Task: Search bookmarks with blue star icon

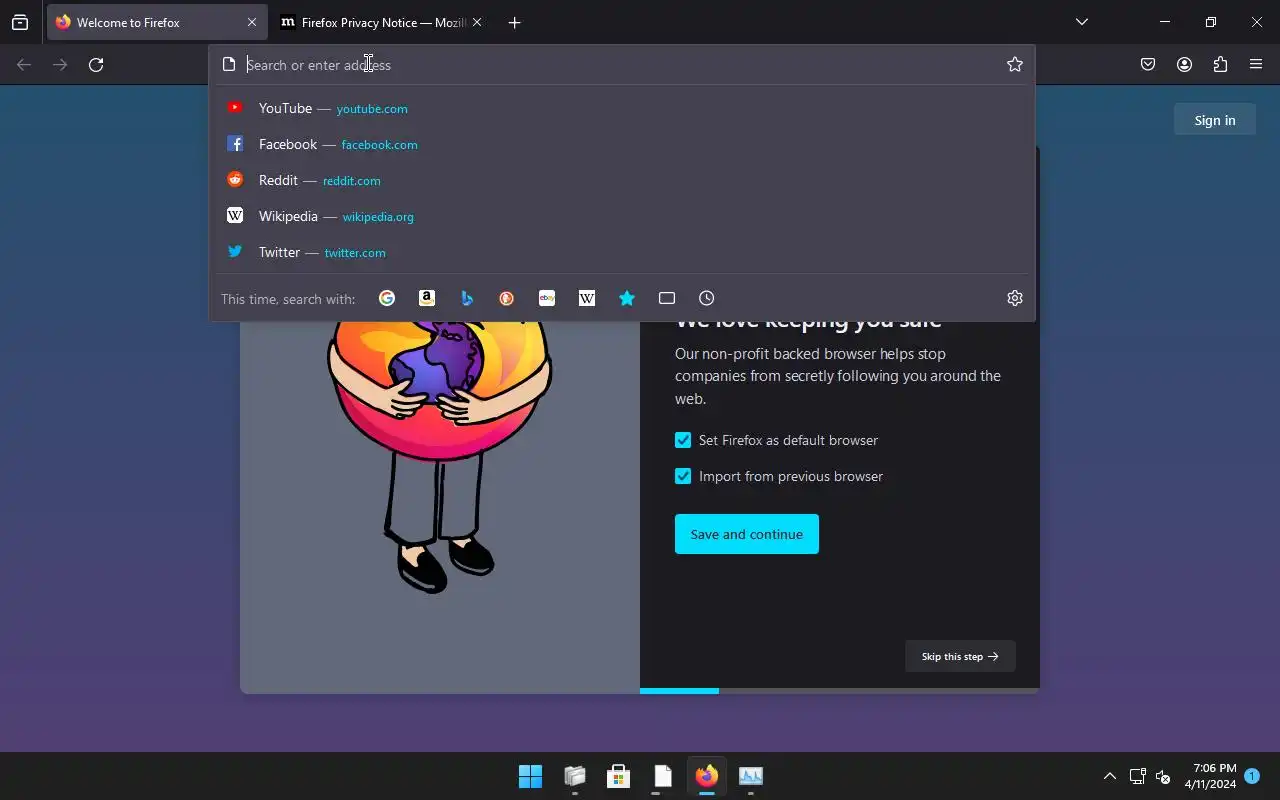Action: [627, 298]
